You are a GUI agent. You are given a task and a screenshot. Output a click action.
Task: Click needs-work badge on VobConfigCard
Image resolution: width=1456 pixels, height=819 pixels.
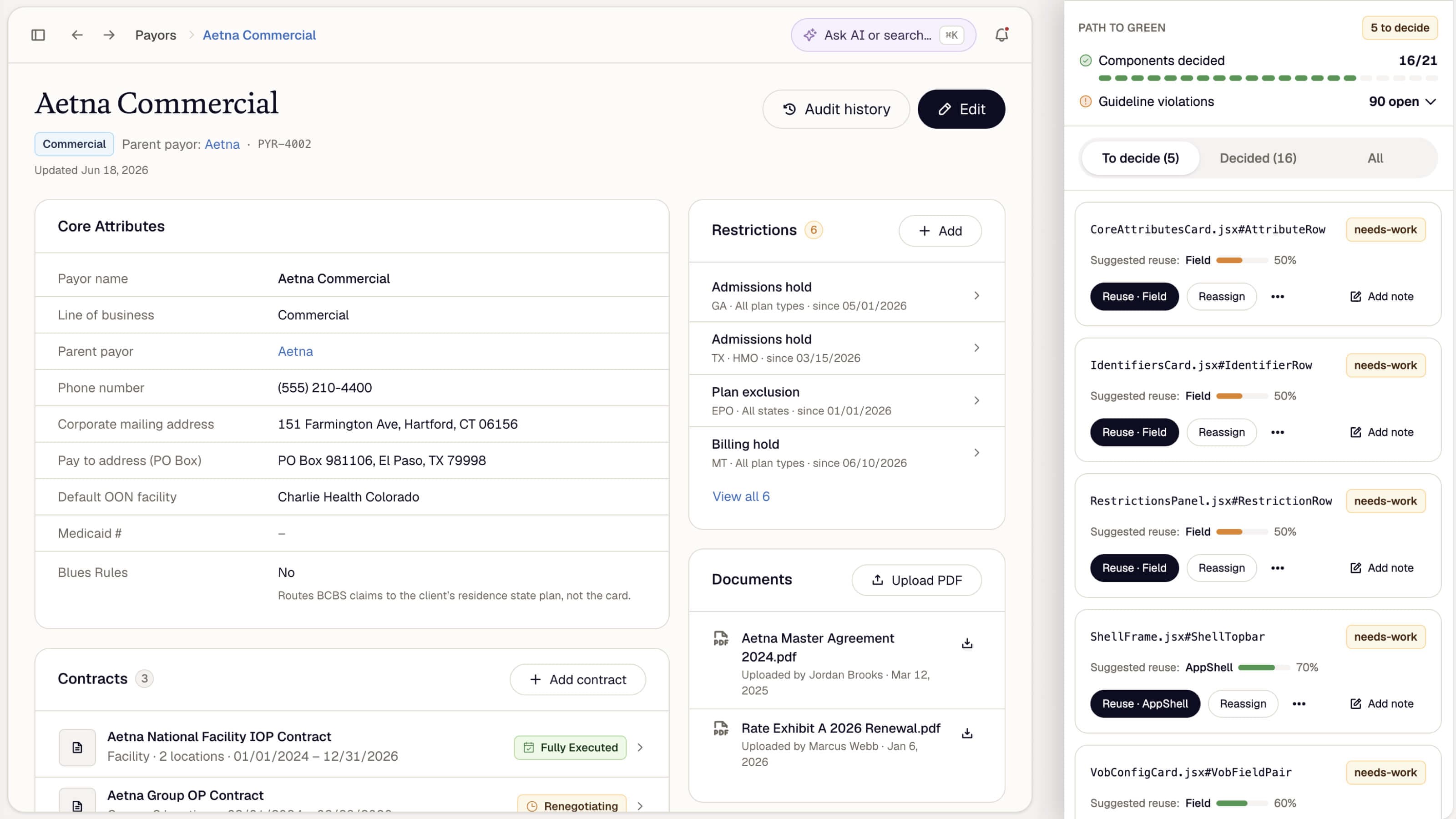[x=1385, y=773]
